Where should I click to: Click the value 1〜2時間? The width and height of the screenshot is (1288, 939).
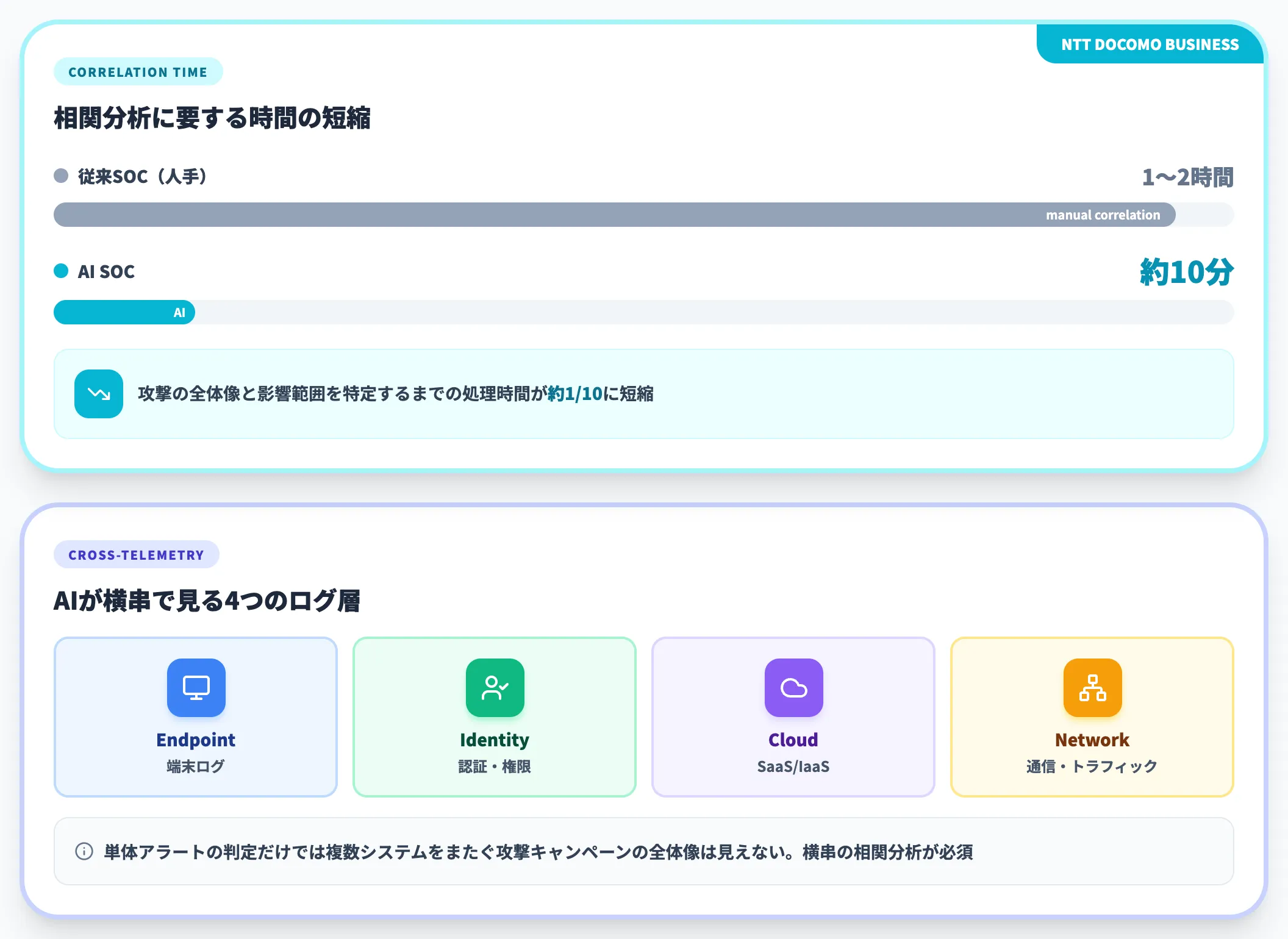(x=1188, y=177)
